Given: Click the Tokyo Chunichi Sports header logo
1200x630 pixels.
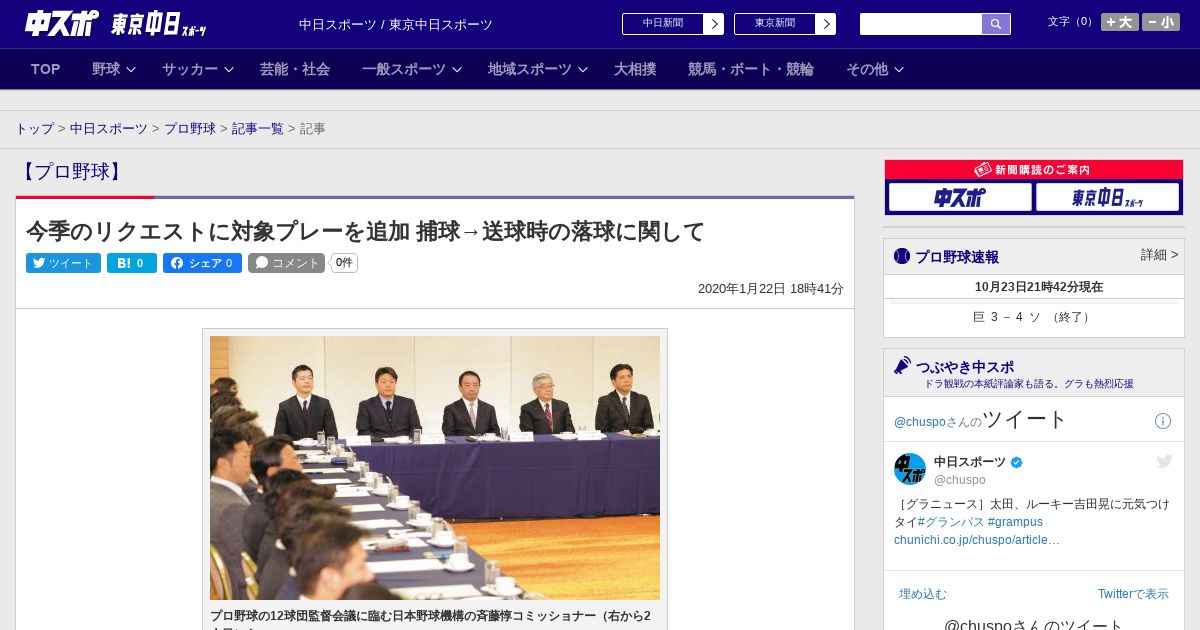Looking at the screenshot, I should tap(158, 24).
